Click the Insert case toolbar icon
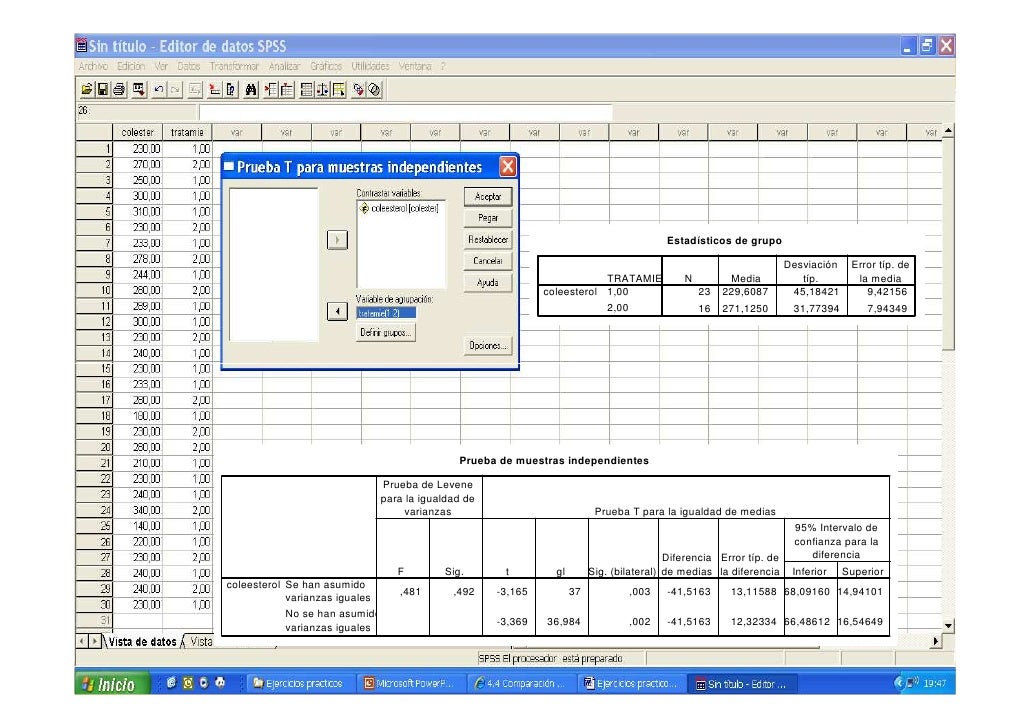This screenshot has width=1030, height=728. [271, 89]
